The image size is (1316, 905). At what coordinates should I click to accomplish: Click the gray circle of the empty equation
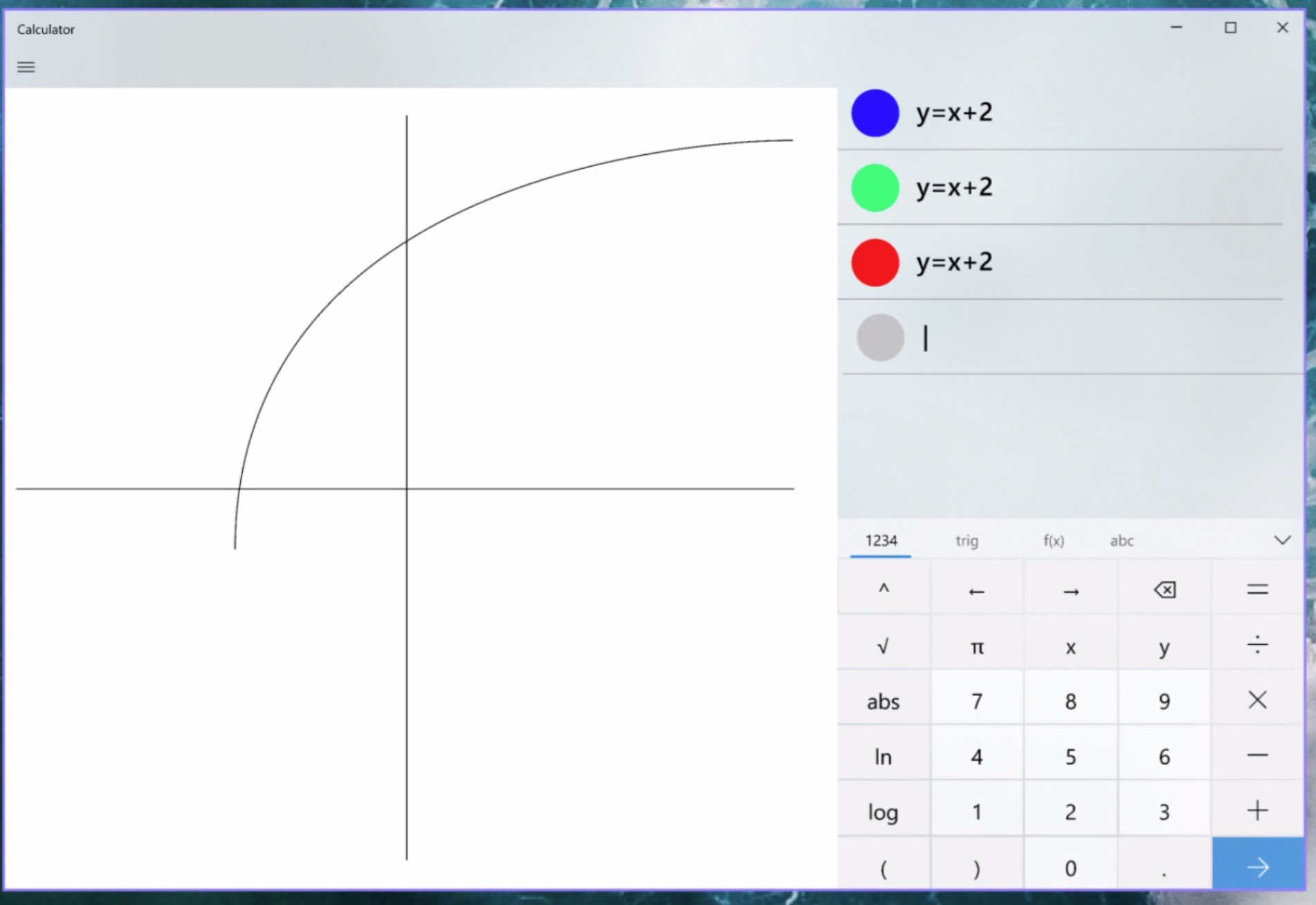tap(880, 338)
